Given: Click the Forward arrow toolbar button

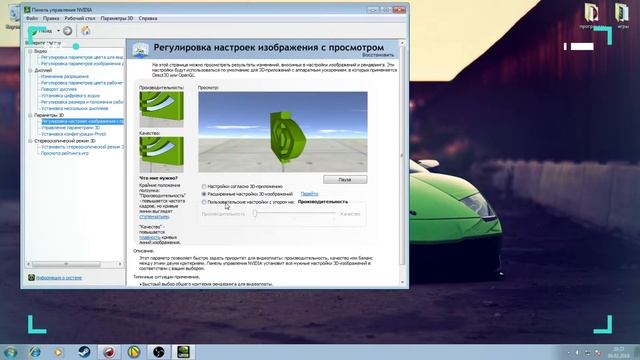Looking at the screenshot, I should click(x=68, y=31).
